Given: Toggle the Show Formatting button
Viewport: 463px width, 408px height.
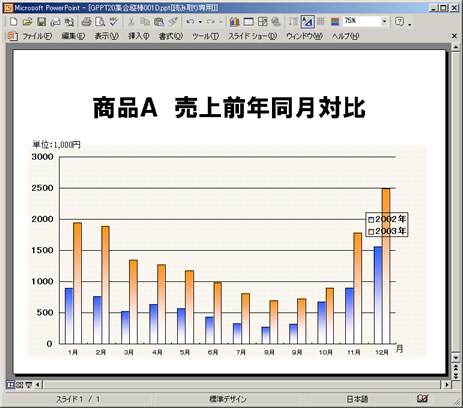Looking at the screenshot, I should point(307,22).
